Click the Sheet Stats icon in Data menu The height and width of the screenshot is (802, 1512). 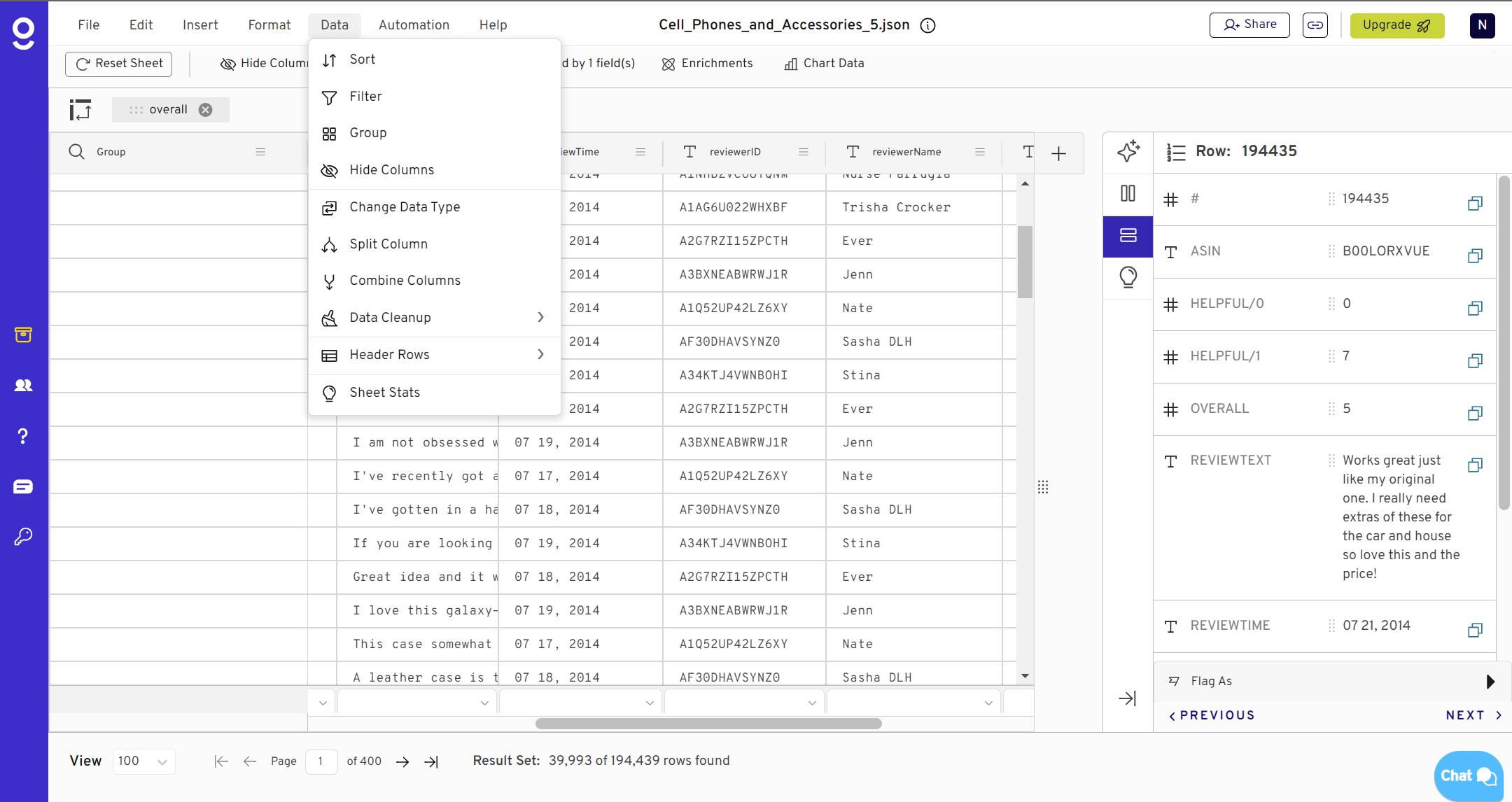pyautogui.click(x=329, y=392)
